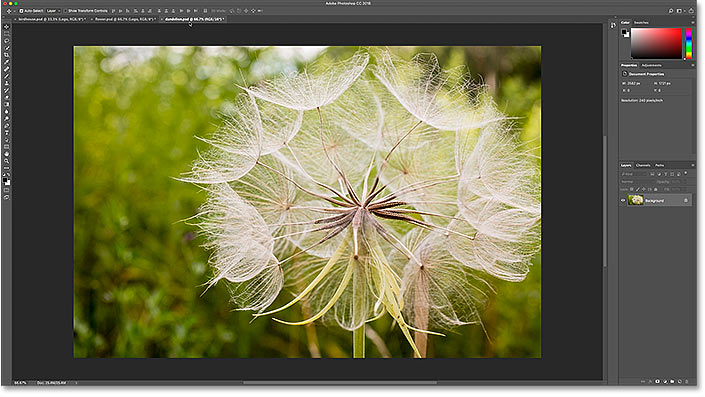
Task: Close the dandelion.psd document tab
Action: (x=162, y=19)
